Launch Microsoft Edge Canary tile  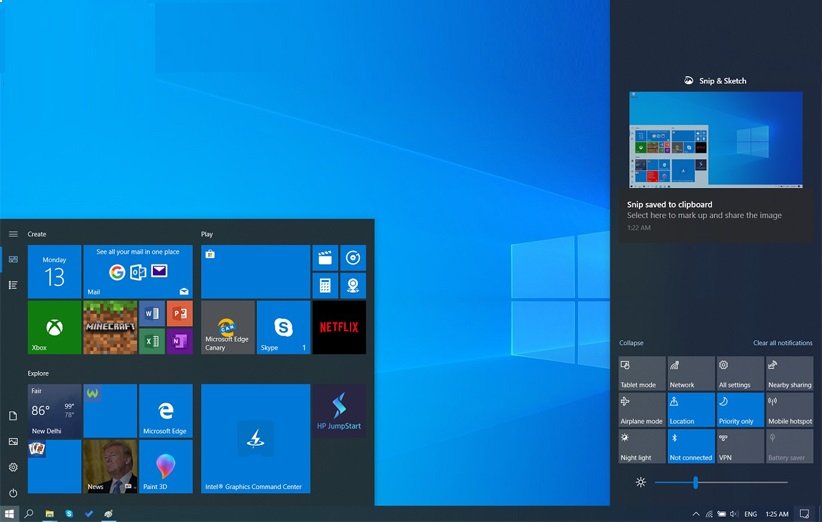click(228, 327)
